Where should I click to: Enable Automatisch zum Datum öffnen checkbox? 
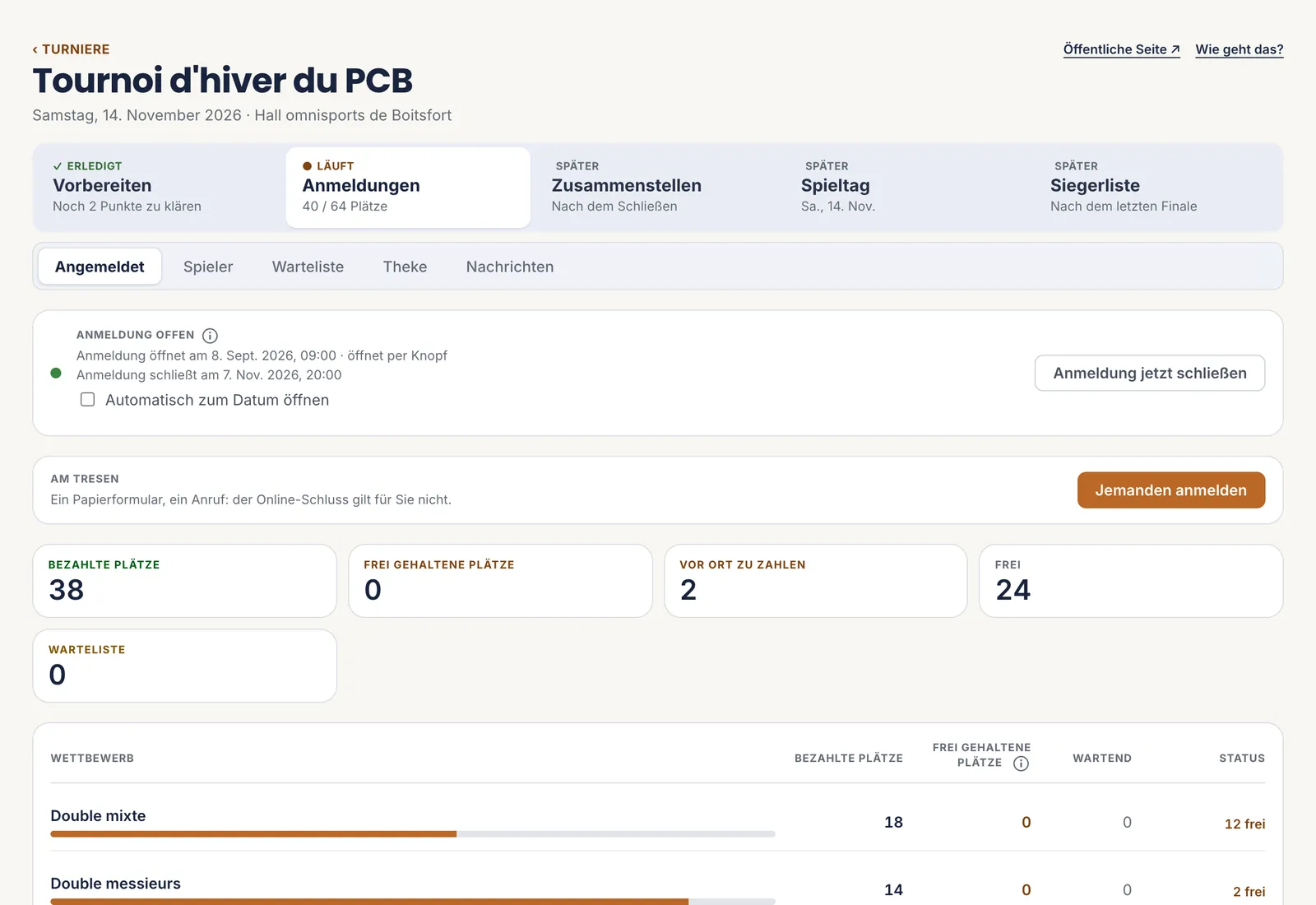click(x=87, y=400)
